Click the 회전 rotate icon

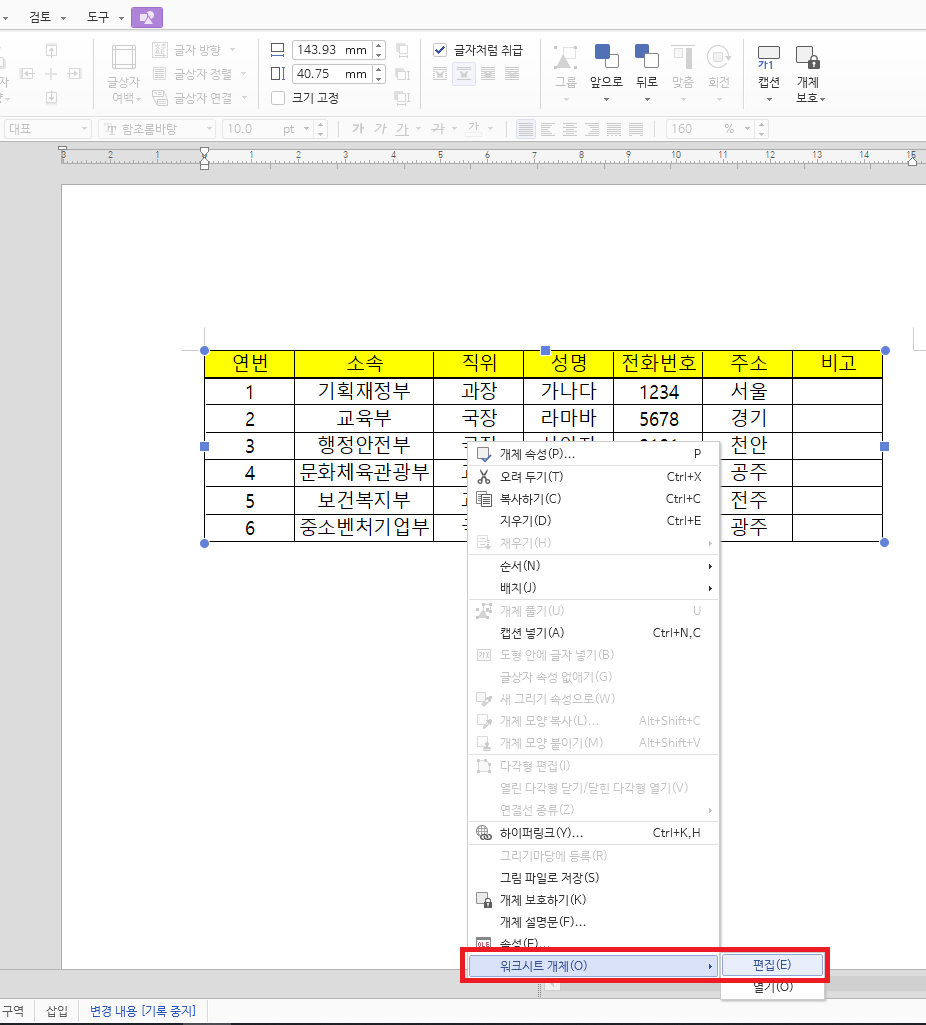click(x=718, y=58)
